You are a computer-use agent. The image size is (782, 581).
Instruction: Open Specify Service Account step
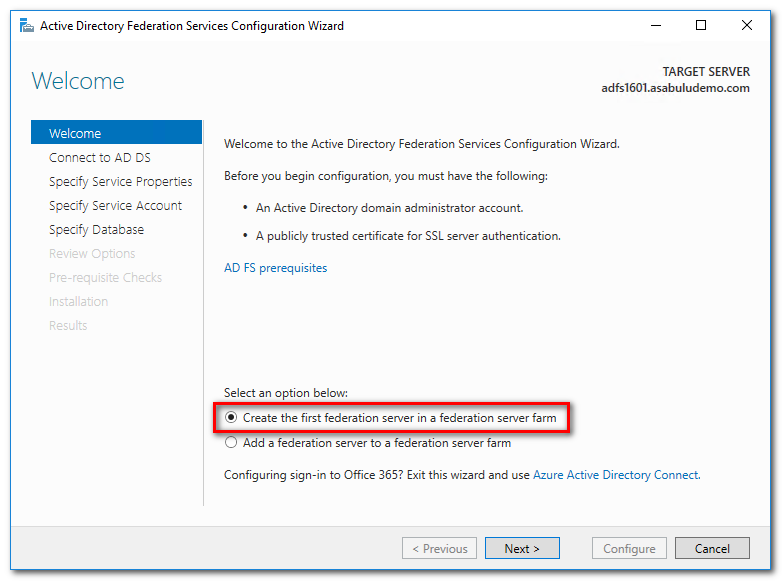click(115, 205)
